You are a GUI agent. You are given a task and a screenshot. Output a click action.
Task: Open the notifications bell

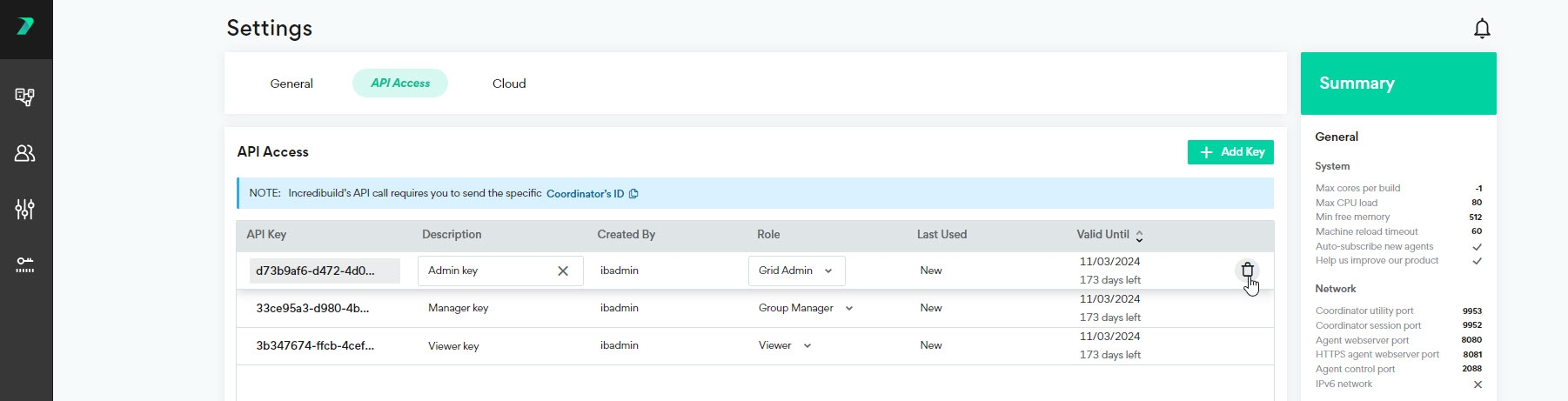[x=1482, y=29]
